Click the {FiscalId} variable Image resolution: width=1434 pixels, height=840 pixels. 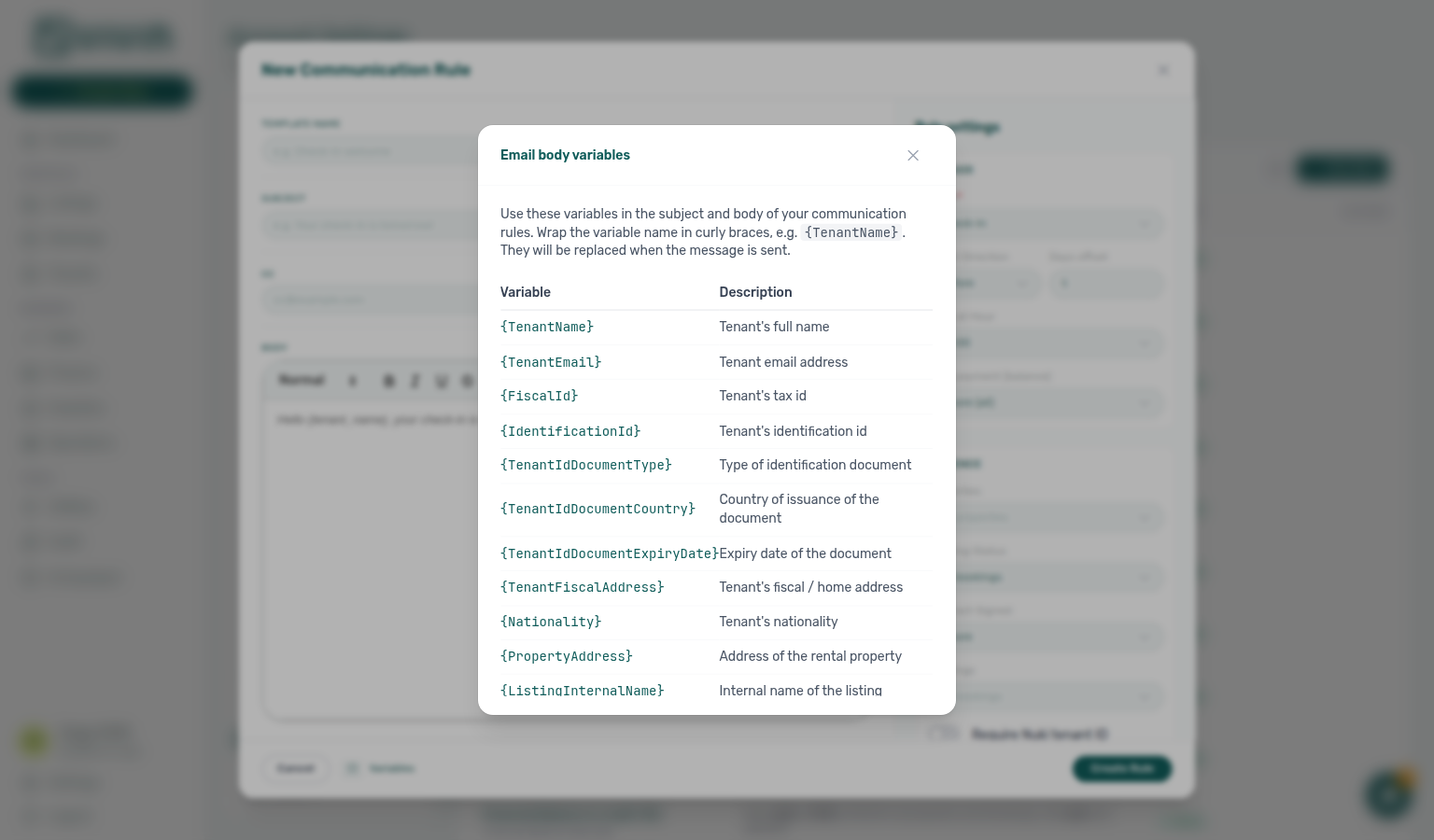pyautogui.click(x=540, y=397)
